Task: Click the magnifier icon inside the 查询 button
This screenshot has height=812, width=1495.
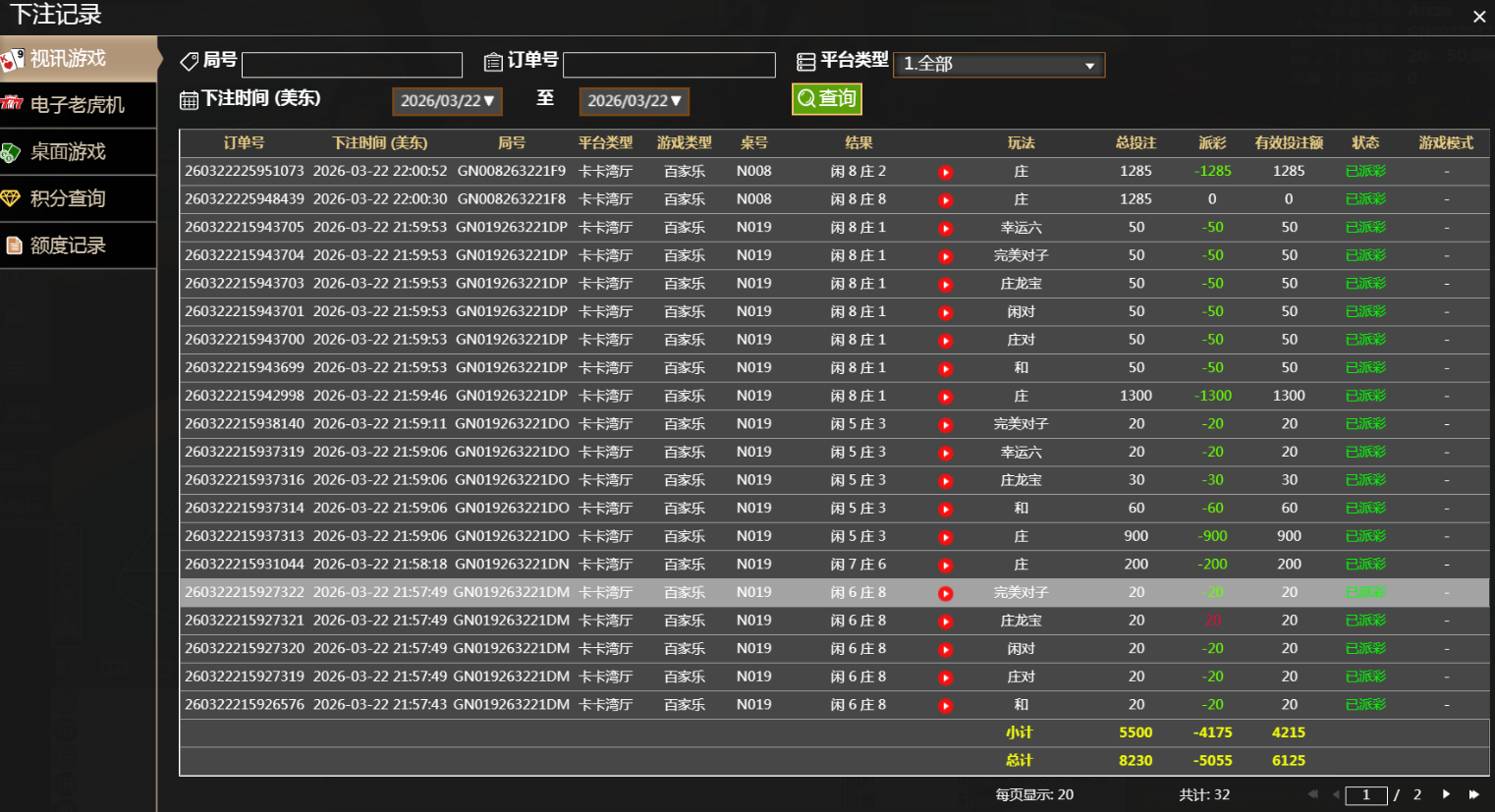Action: (808, 99)
